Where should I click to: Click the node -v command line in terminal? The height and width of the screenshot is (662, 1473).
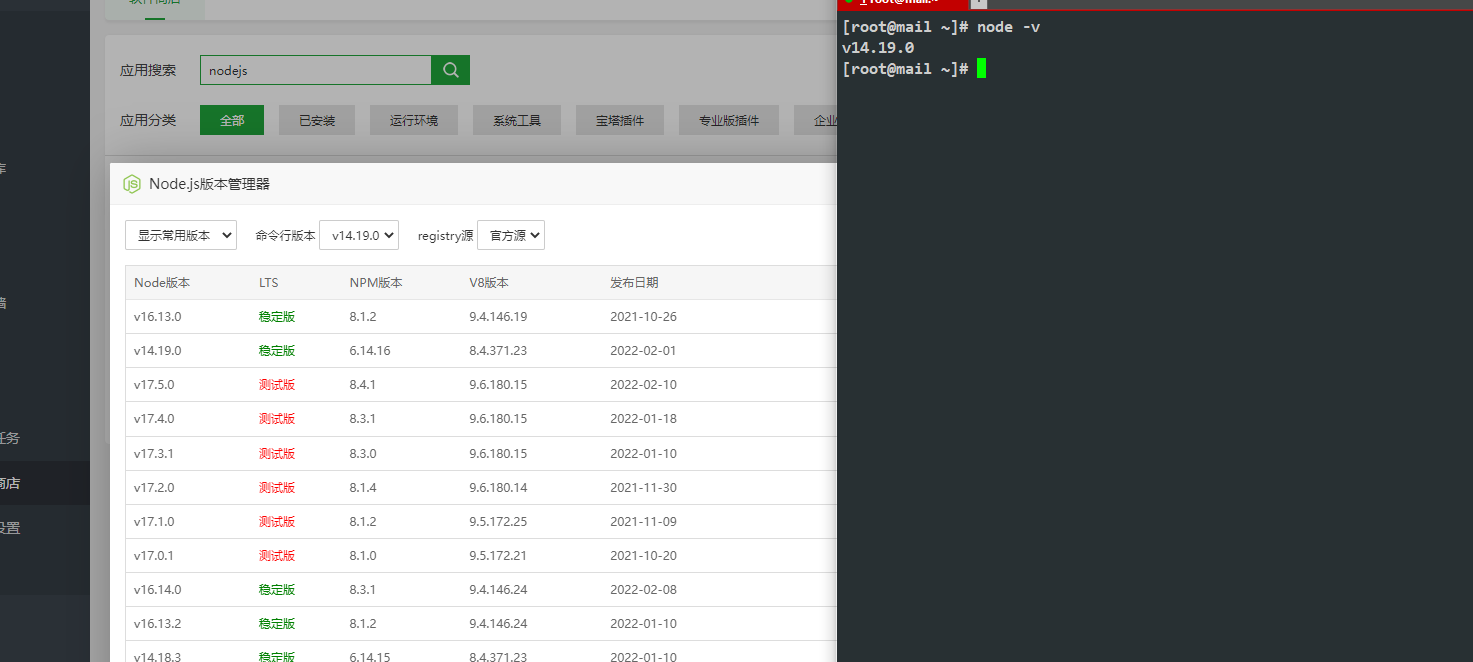pyautogui.click(x=941, y=27)
